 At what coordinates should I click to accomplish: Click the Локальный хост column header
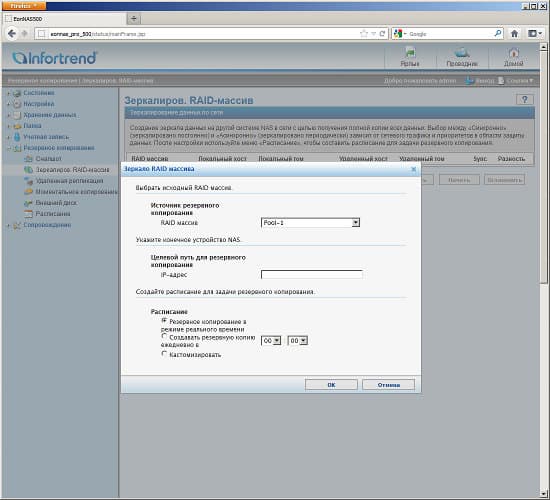point(222,159)
